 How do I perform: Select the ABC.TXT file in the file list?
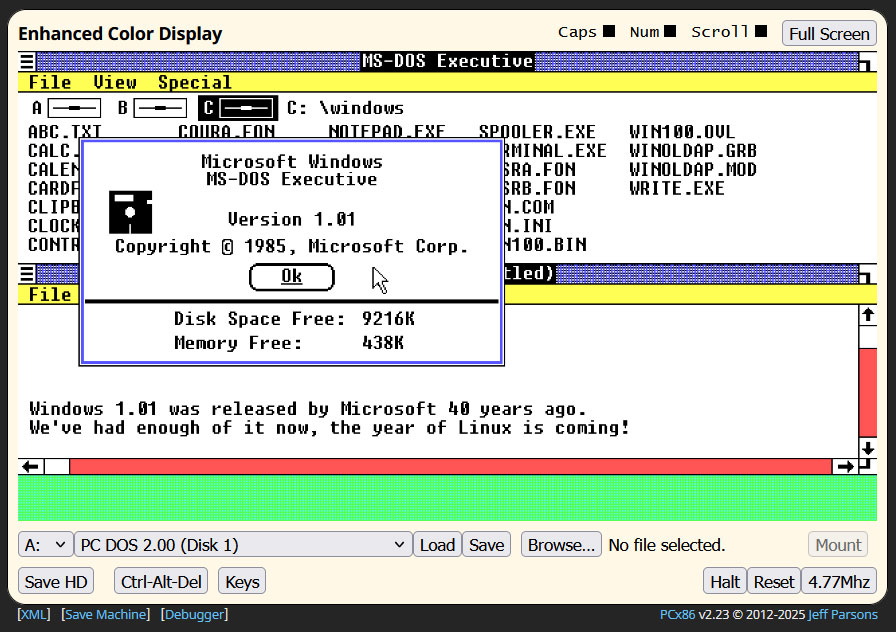(63, 130)
